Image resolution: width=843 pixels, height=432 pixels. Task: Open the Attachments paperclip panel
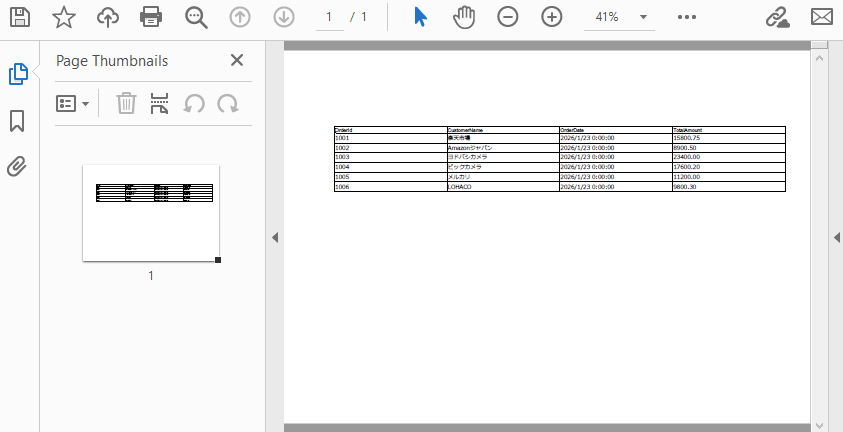pyautogui.click(x=17, y=167)
